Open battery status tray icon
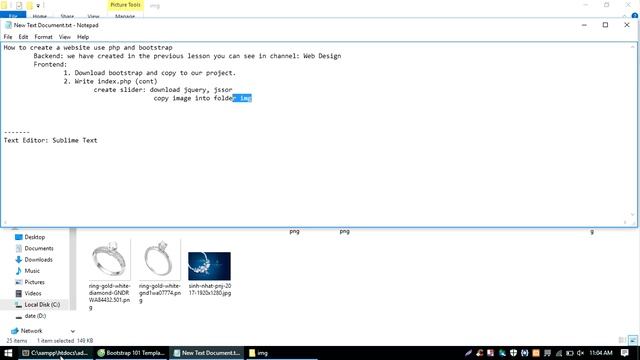The image size is (640, 360). point(569,353)
